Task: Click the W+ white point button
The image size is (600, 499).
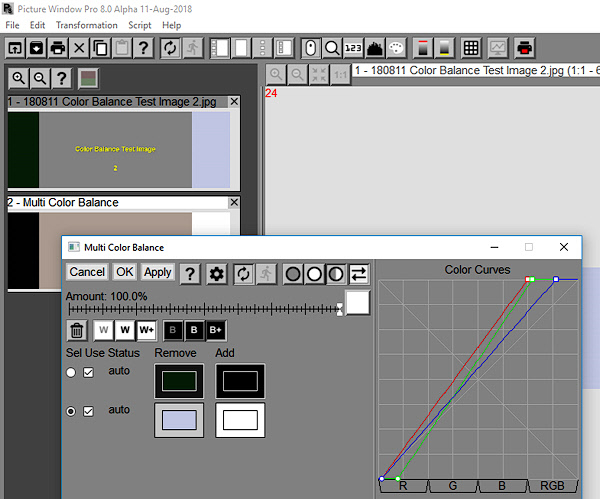Action: click(147, 330)
